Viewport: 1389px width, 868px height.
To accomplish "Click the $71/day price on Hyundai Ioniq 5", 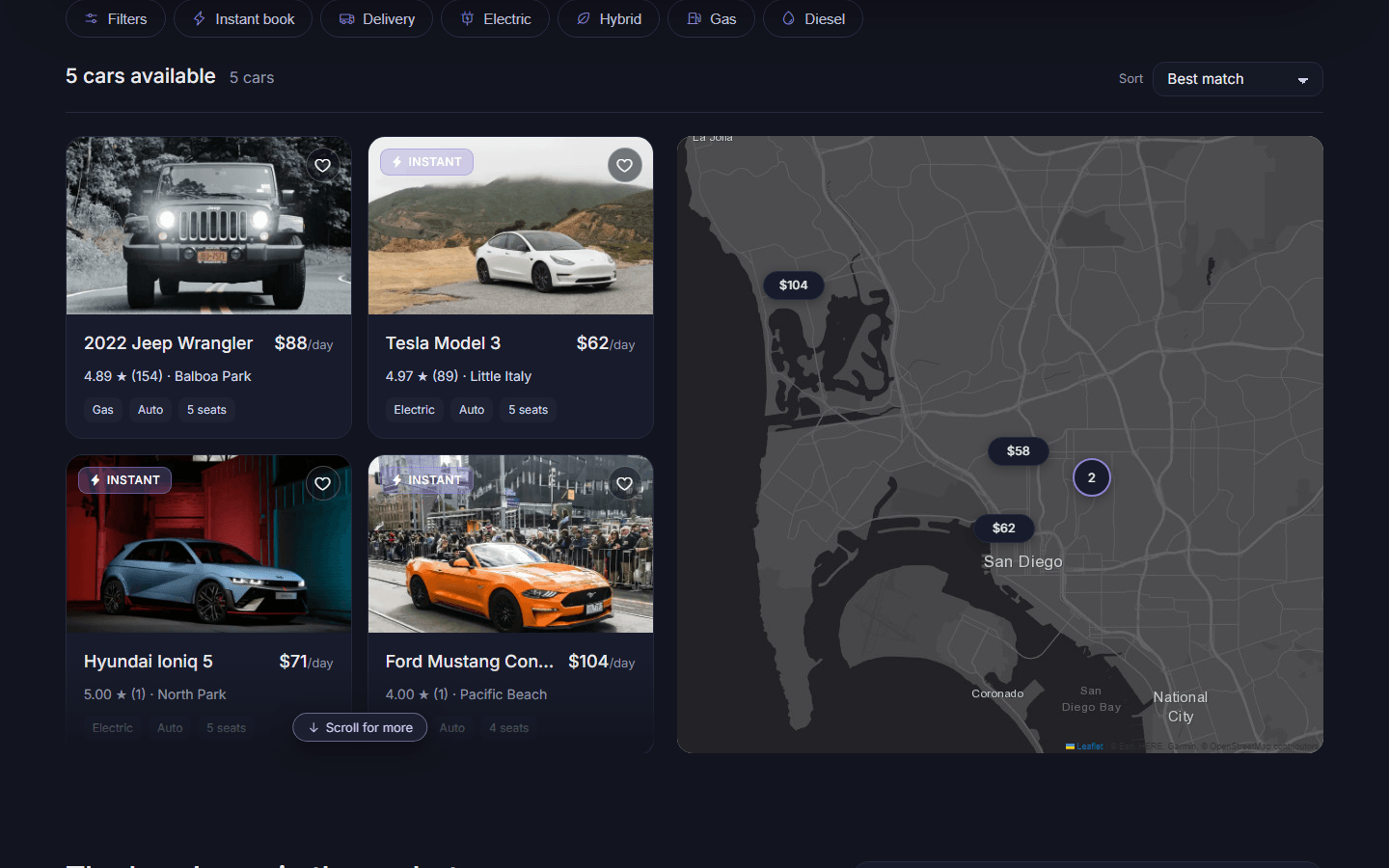I will tap(306, 662).
